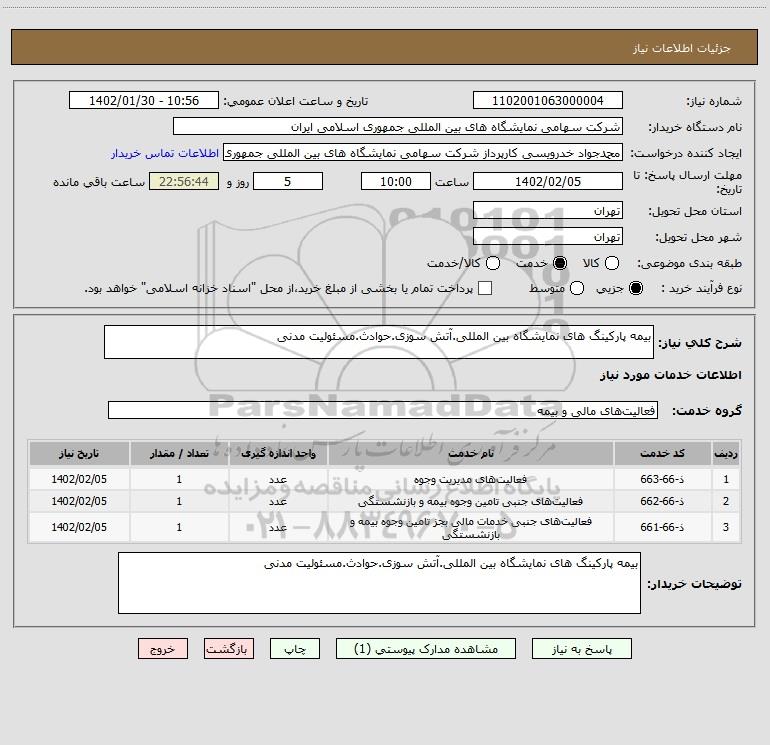Choose the جزیی purchase process option
Screen dimensions: 770x745
(635, 288)
